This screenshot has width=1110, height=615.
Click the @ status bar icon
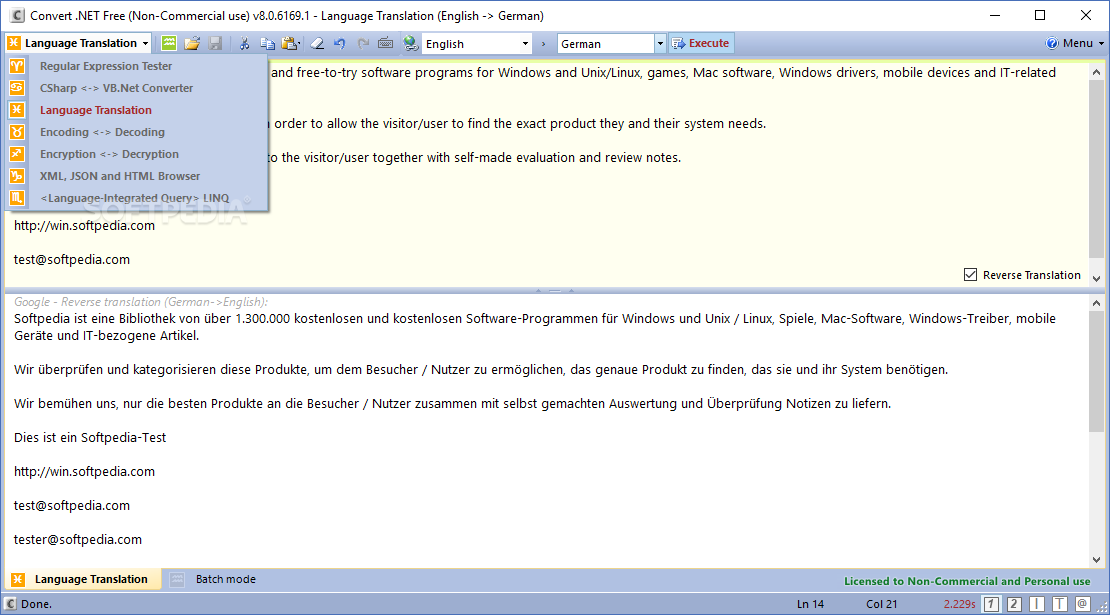click(x=1082, y=604)
